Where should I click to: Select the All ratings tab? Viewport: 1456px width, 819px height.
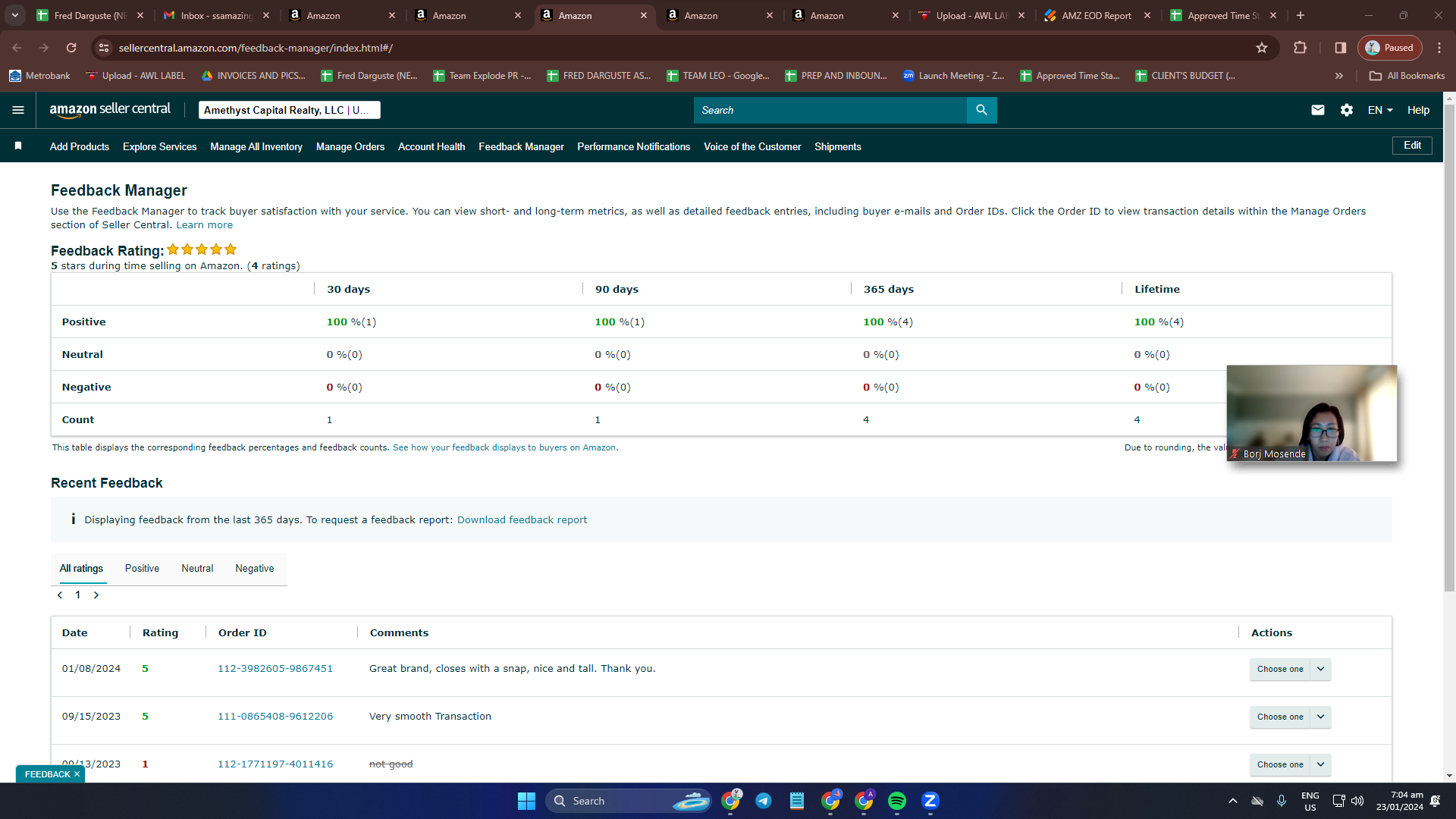(x=81, y=569)
